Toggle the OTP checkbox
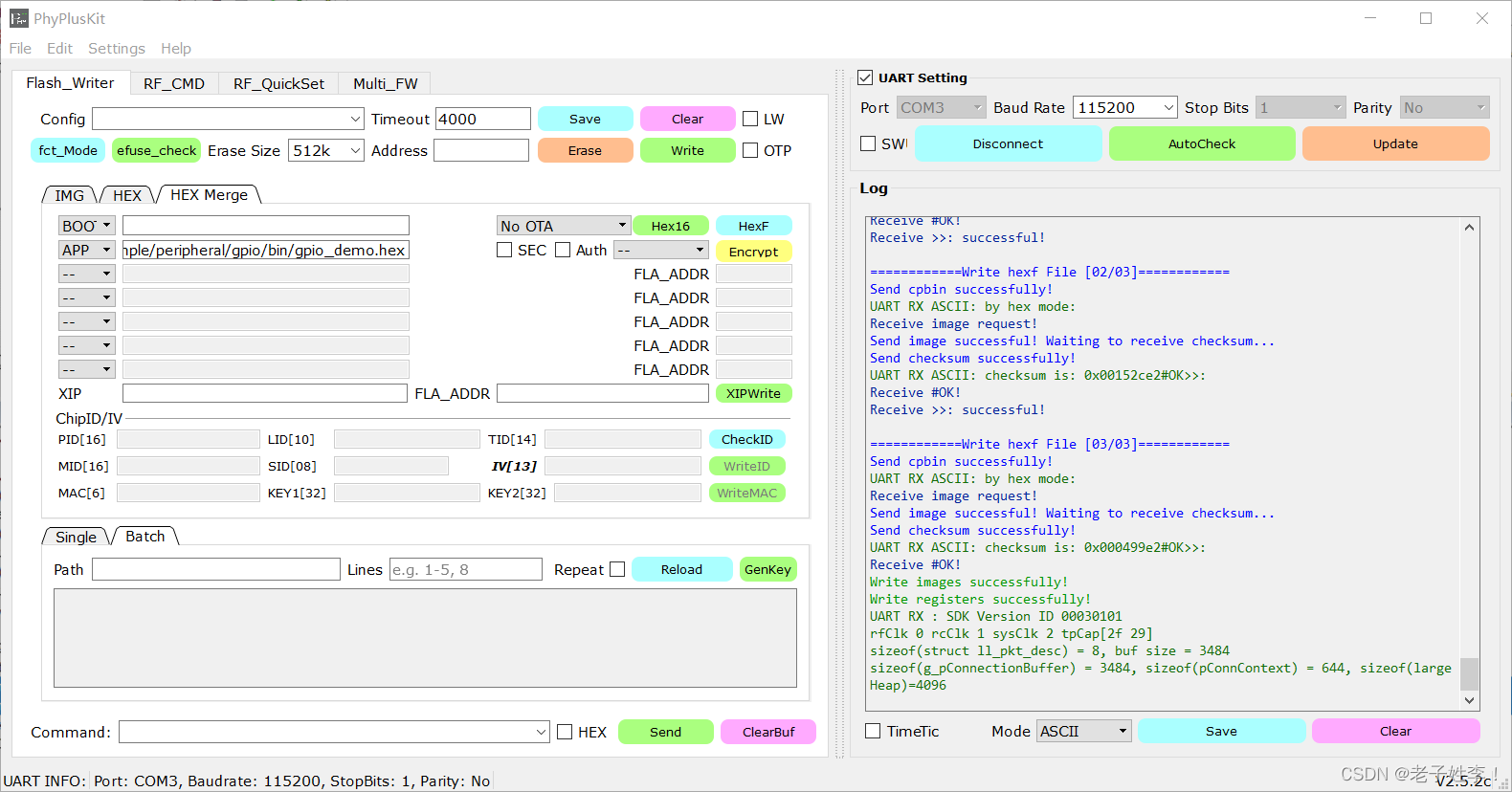The height and width of the screenshot is (792, 1512). click(750, 150)
